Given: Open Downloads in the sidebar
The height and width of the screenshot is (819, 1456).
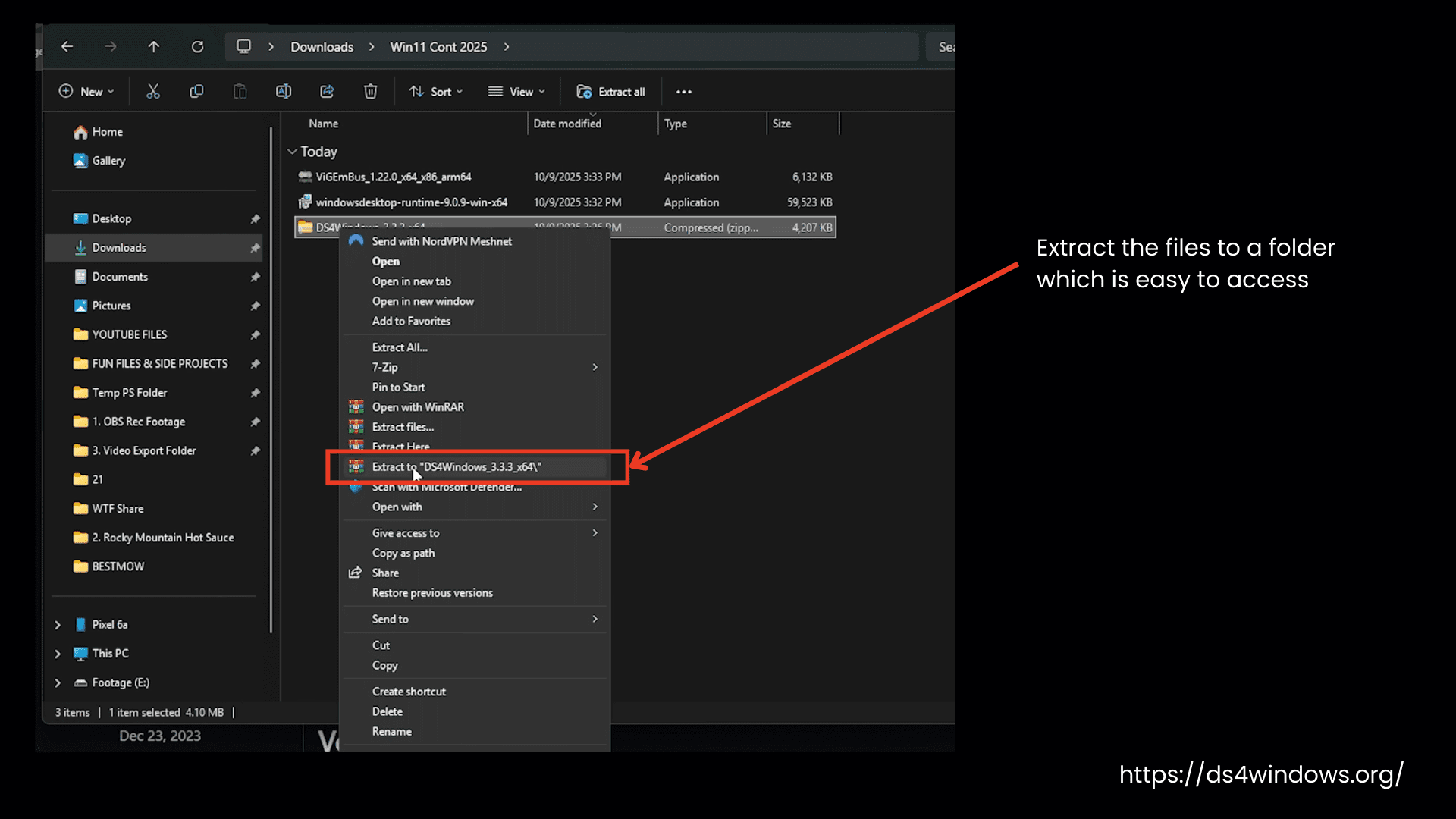Looking at the screenshot, I should (155, 248).
